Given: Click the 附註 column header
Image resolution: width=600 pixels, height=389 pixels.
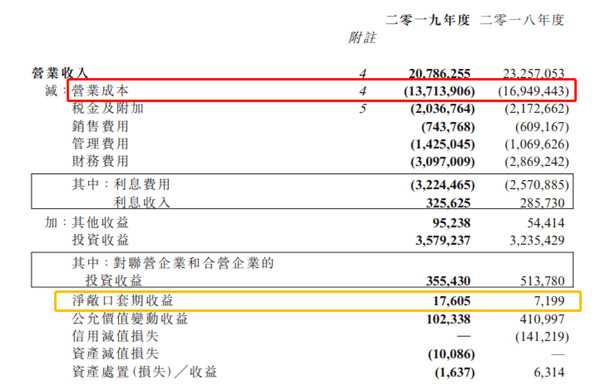Looking at the screenshot, I should click(362, 37).
